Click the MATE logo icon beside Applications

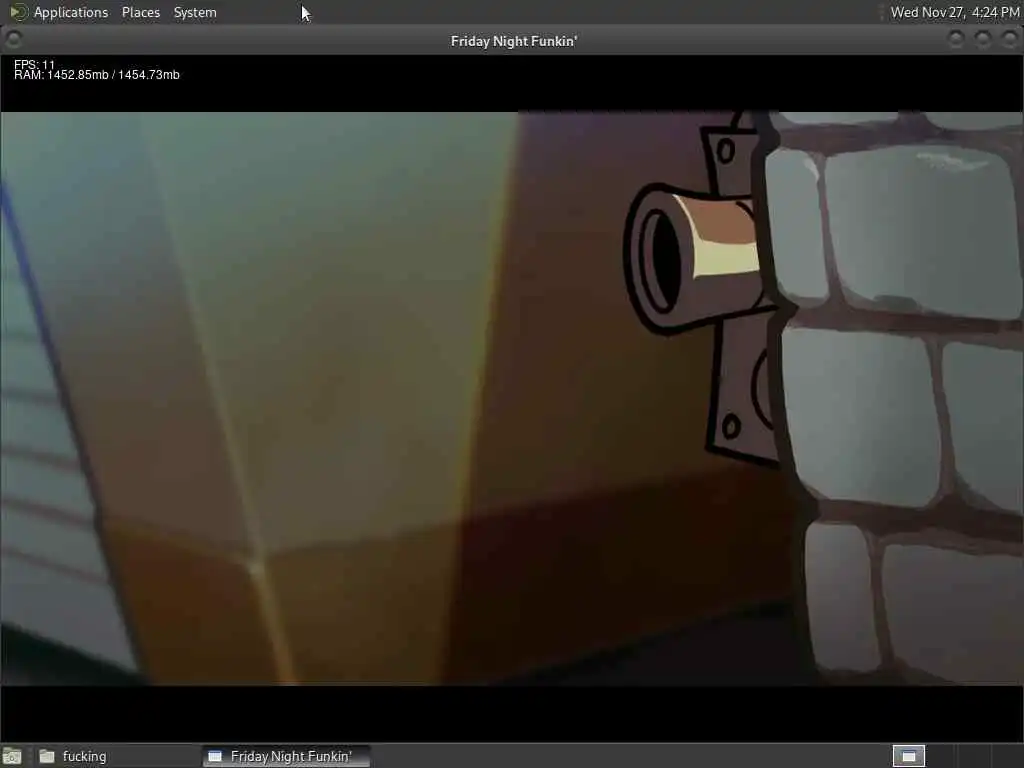point(18,12)
